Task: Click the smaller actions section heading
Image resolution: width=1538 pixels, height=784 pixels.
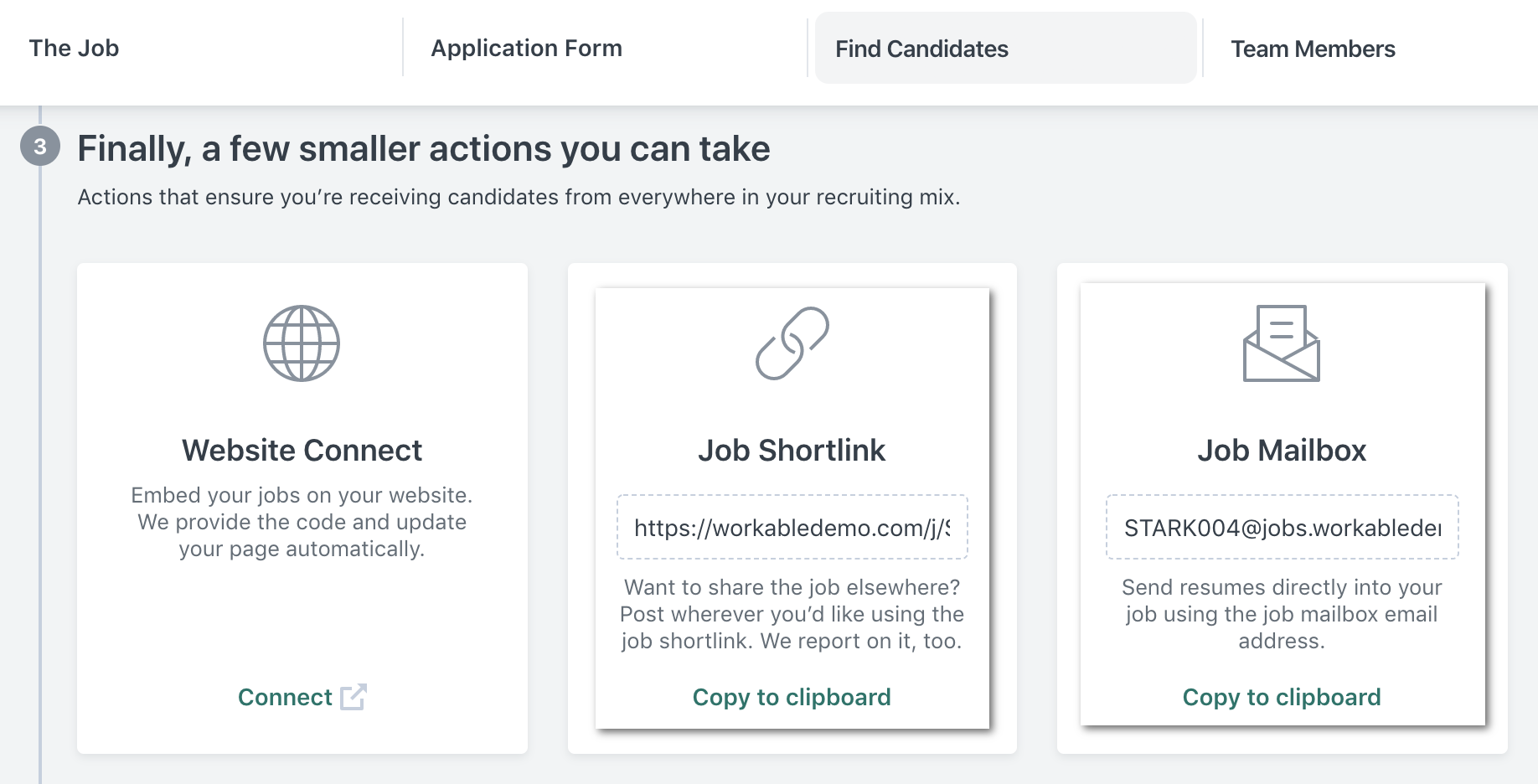Action: click(x=424, y=148)
